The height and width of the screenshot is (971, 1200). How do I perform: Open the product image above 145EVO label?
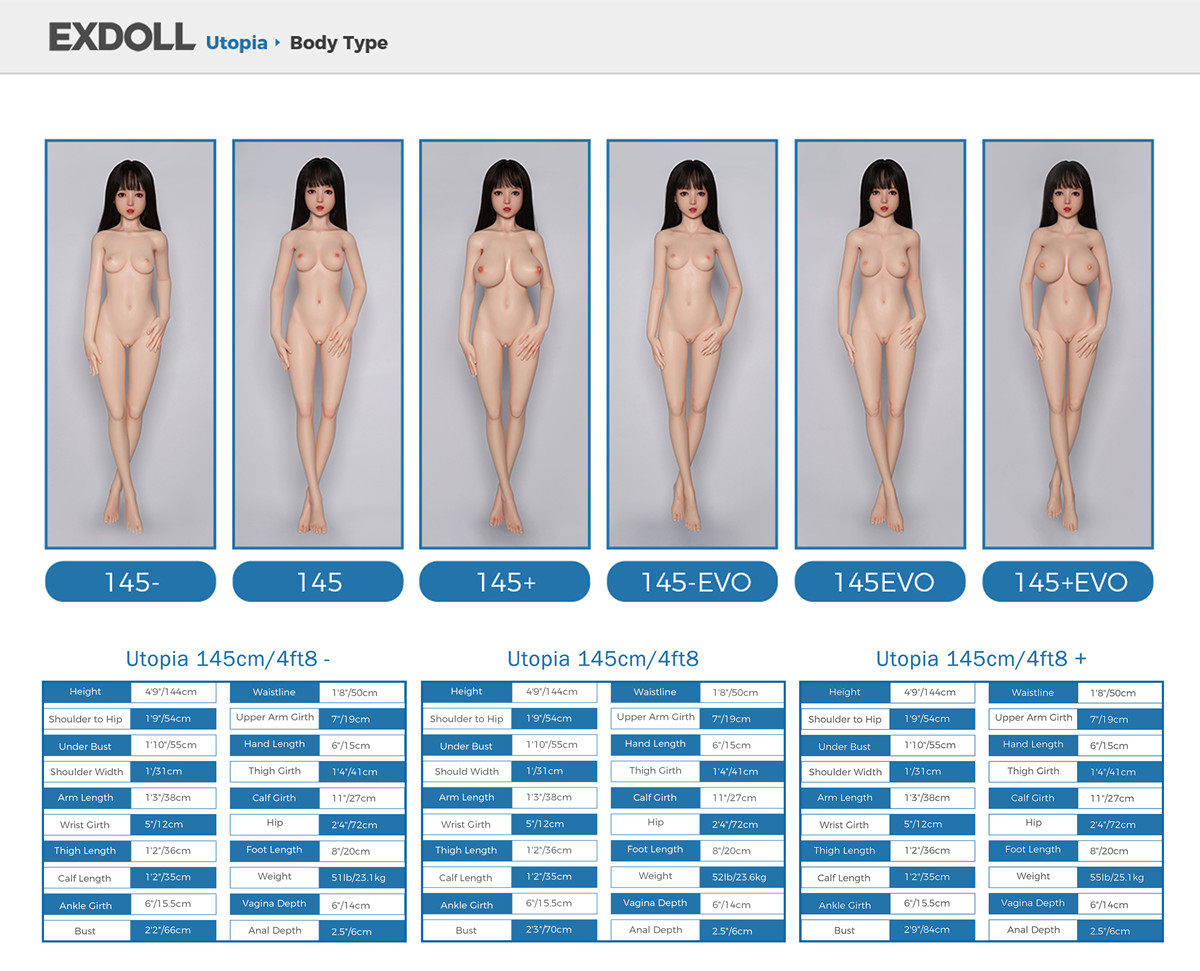pyautogui.click(x=880, y=344)
